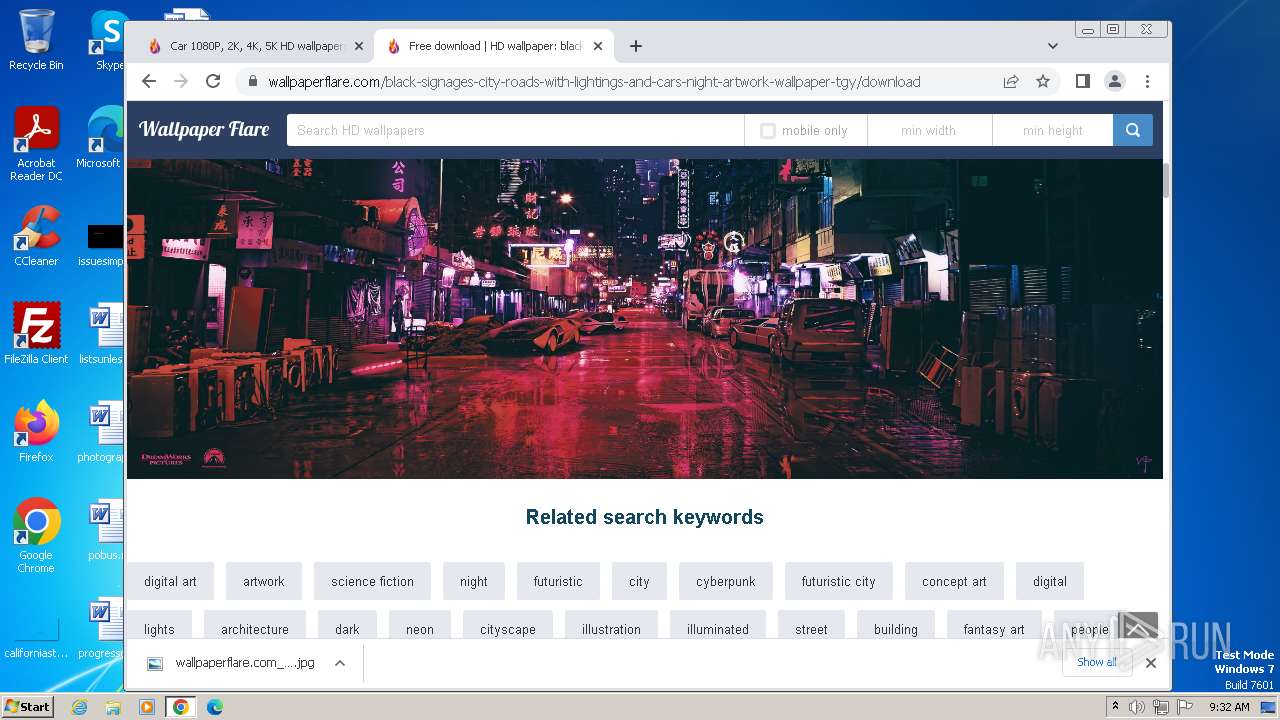Reload the wallpaperflare page
This screenshot has width=1280, height=720.
coord(213,81)
